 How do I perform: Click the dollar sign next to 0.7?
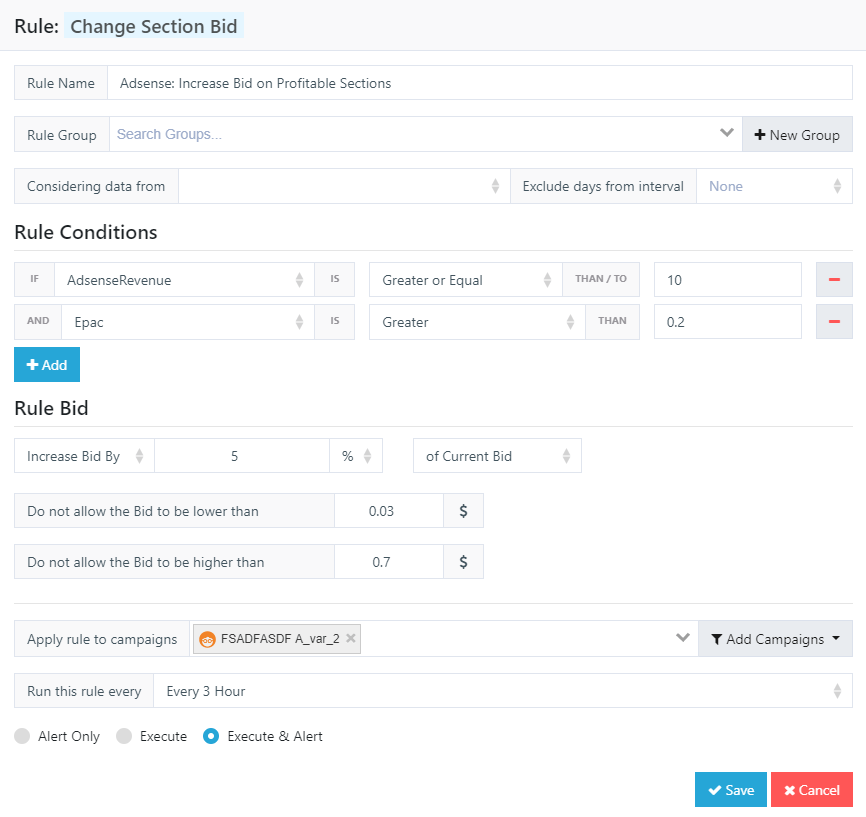click(463, 562)
